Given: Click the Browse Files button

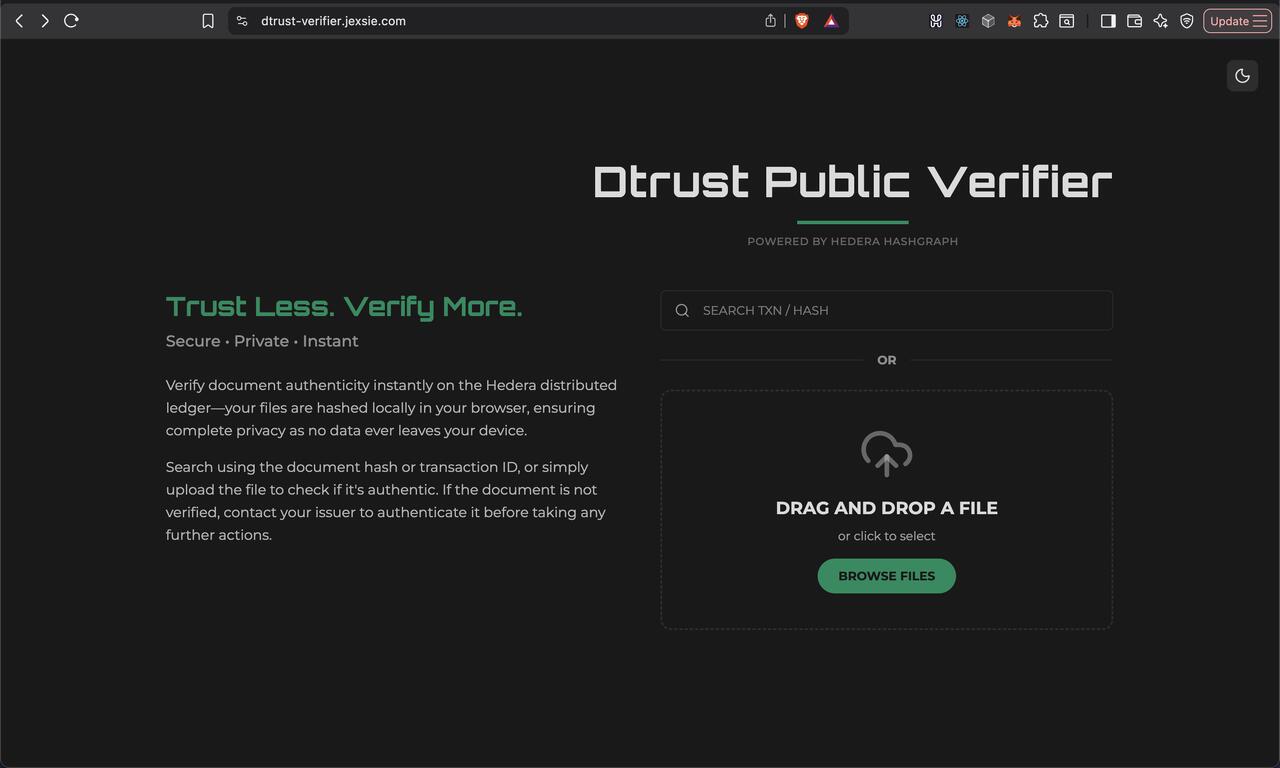Looking at the screenshot, I should coord(886,576).
